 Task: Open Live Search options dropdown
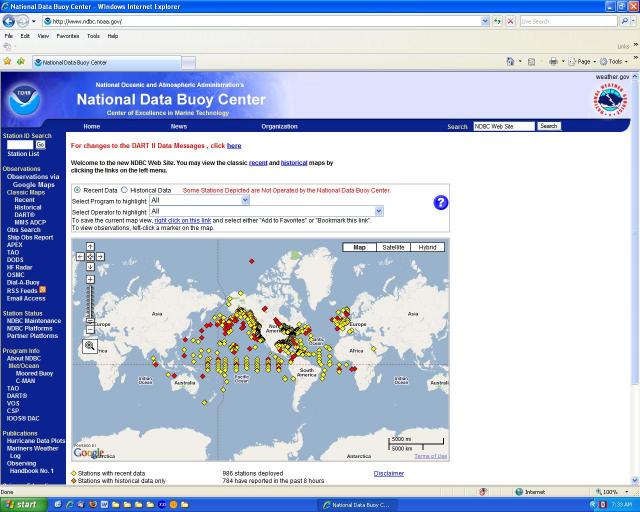(x=633, y=21)
